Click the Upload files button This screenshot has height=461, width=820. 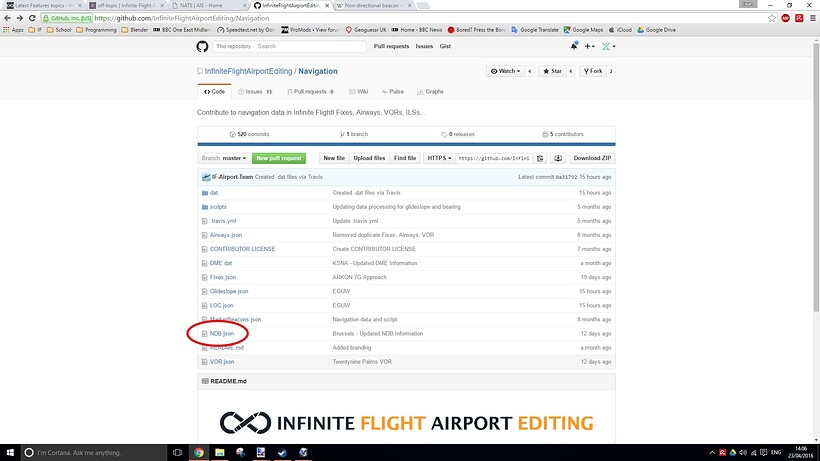[369, 158]
